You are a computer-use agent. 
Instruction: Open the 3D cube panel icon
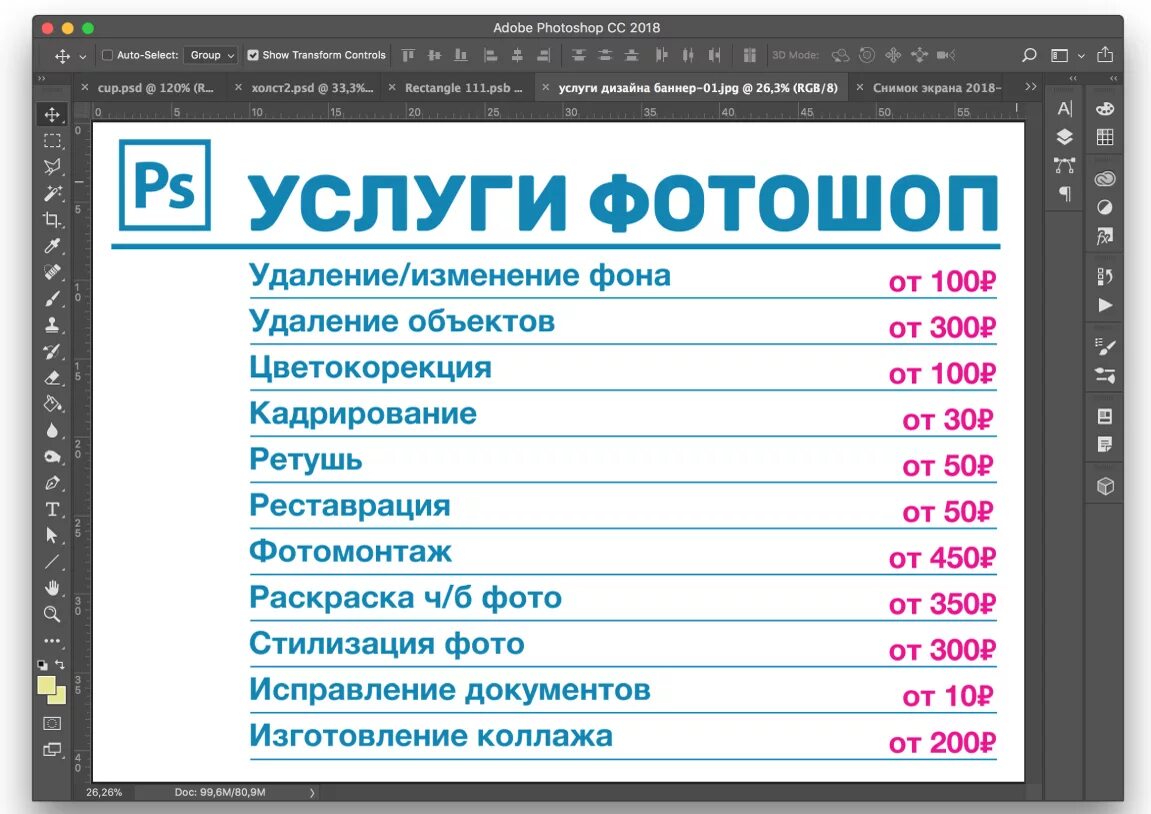[1105, 486]
